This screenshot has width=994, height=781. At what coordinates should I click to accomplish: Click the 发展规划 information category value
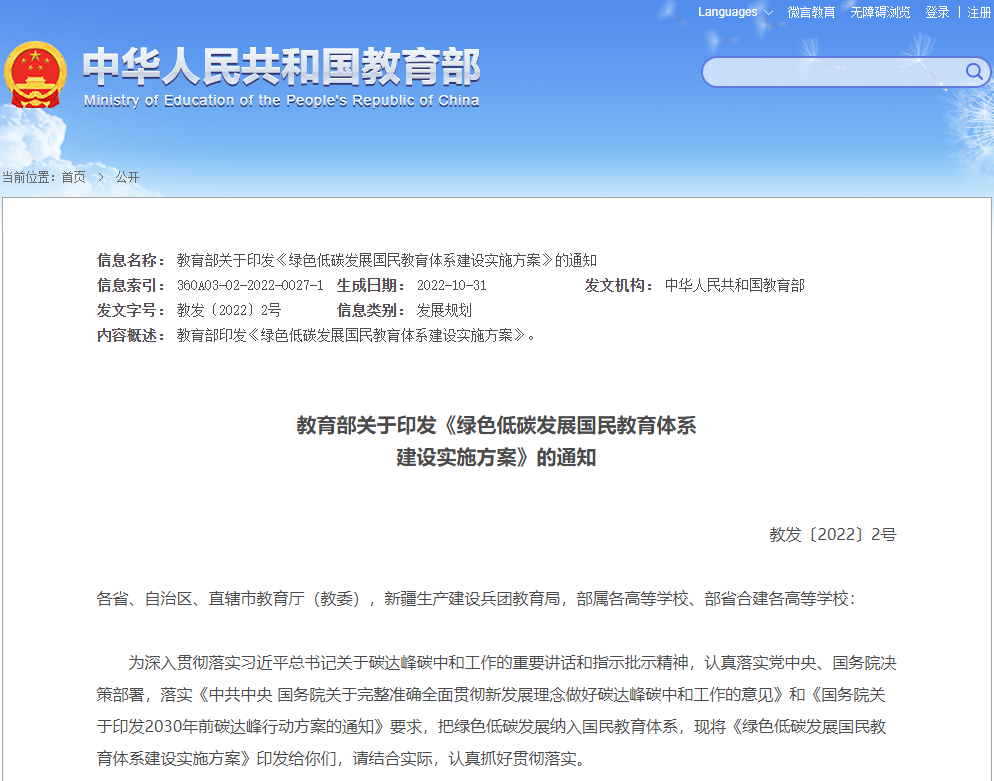[444, 310]
